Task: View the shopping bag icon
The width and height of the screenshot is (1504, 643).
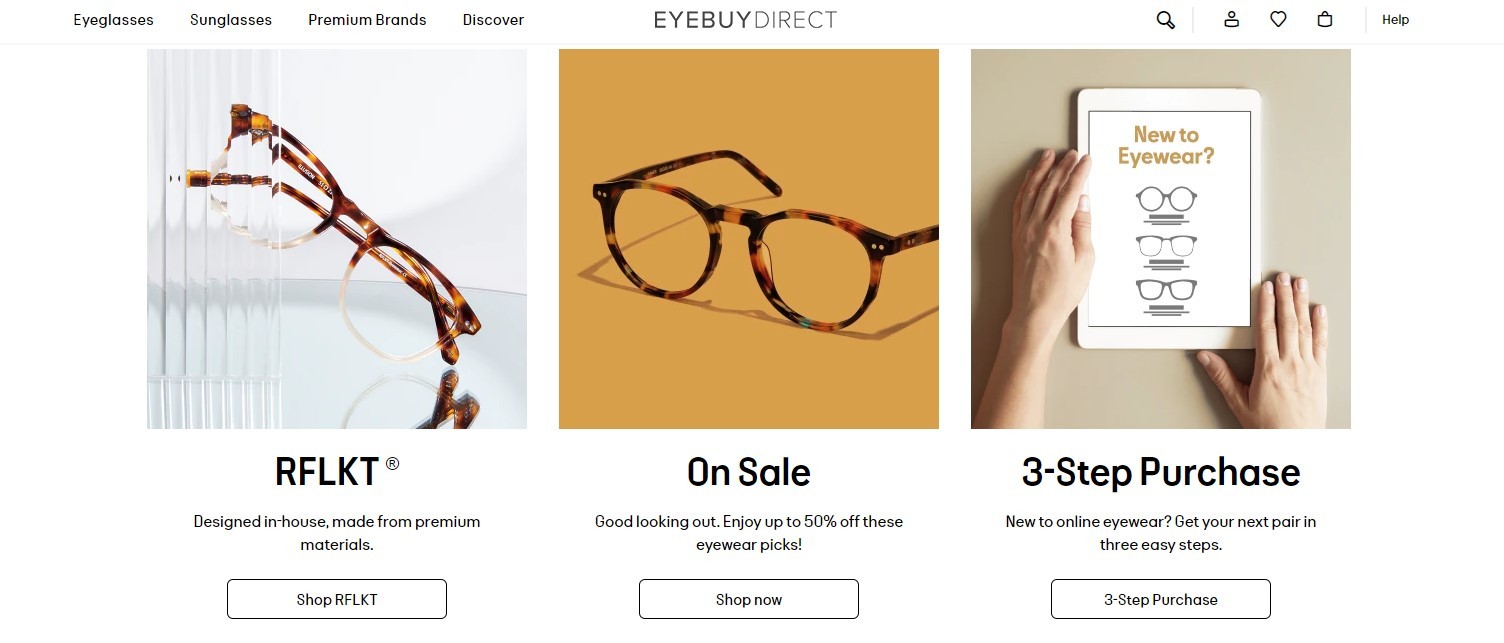Action: click(1325, 19)
